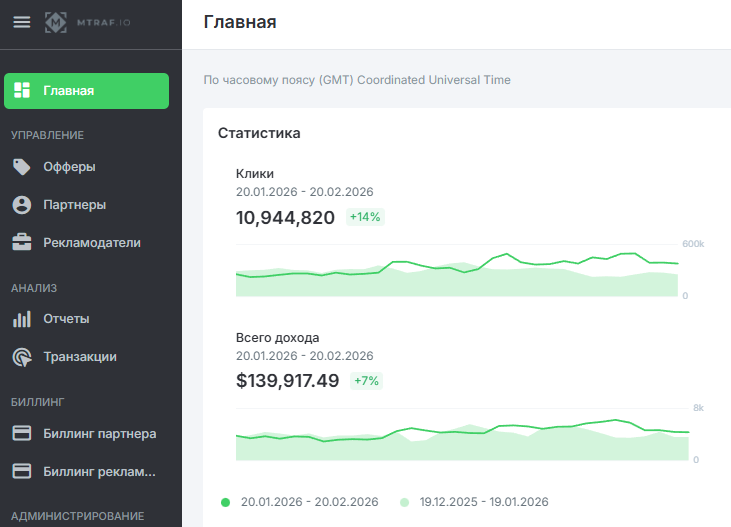Click the Всего дохода revenue chart

tap(457, 435)
